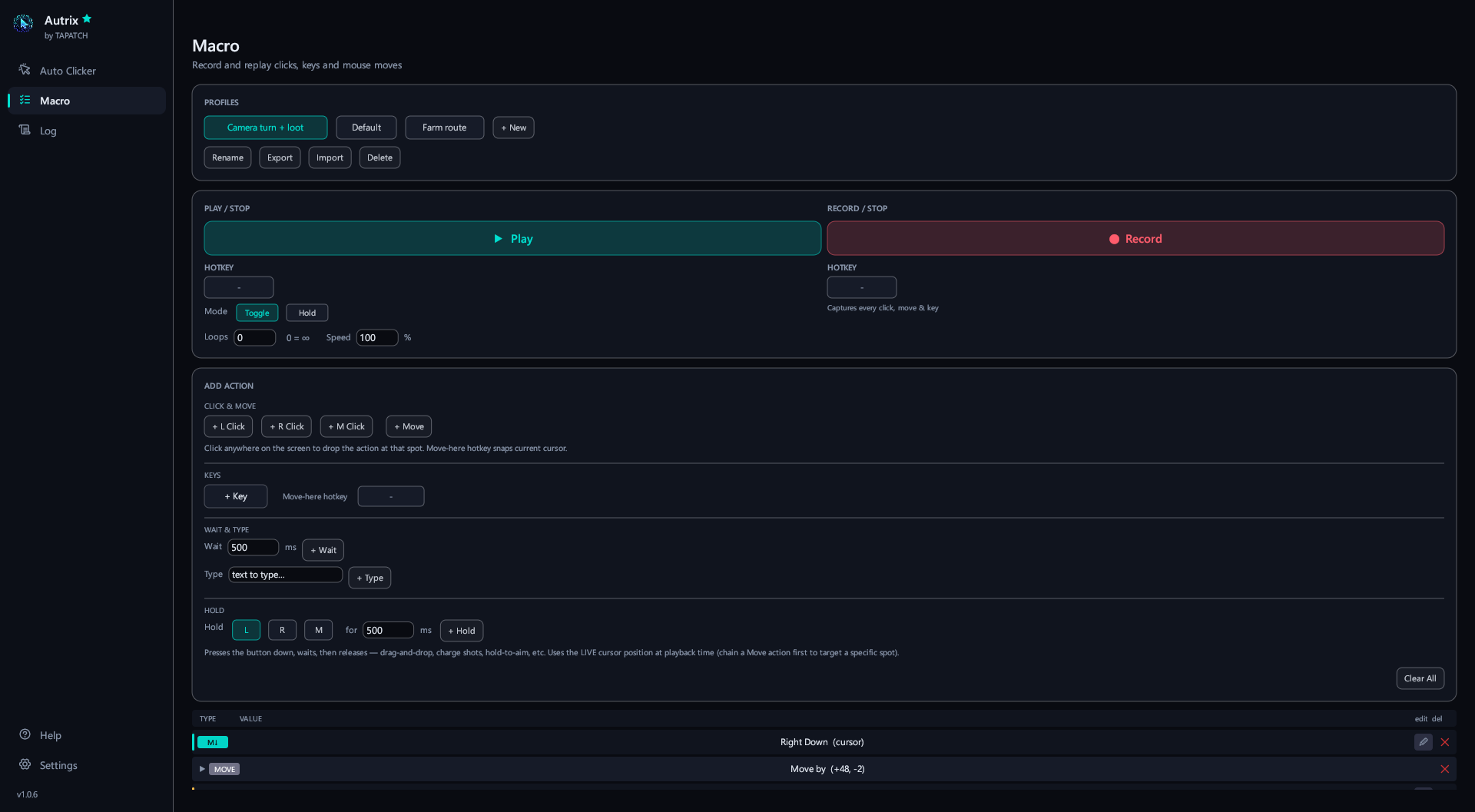Select Toggle playback mode
This screenshot has height=812, width=1475.
pos(257,313)
